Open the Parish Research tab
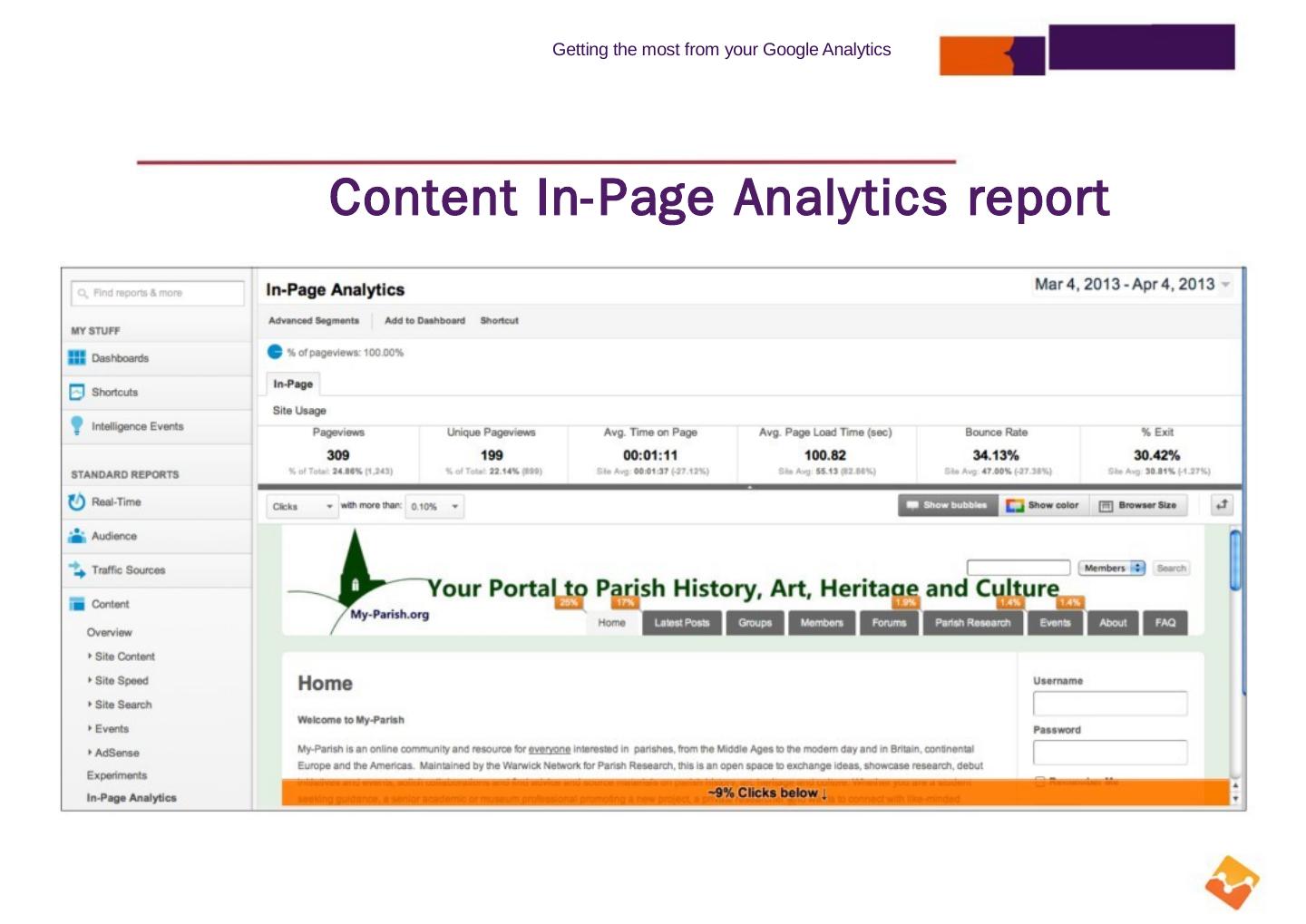Image resolution: width=1306 pixels, height=924 pixels. (x=973, y=623)
